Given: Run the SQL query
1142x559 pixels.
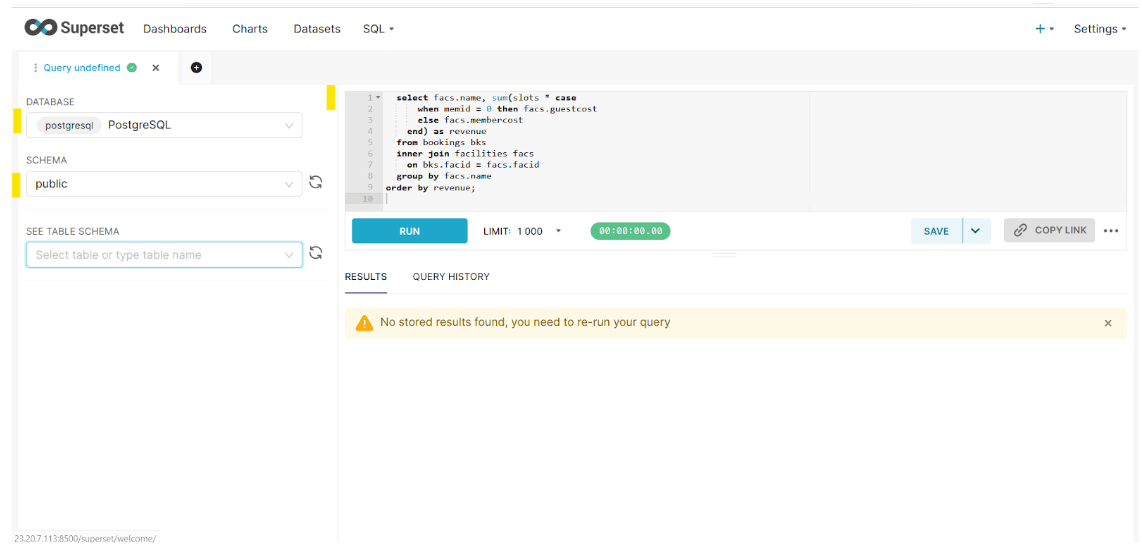Looking at the screenshot, I should click(x=409, y=231).
